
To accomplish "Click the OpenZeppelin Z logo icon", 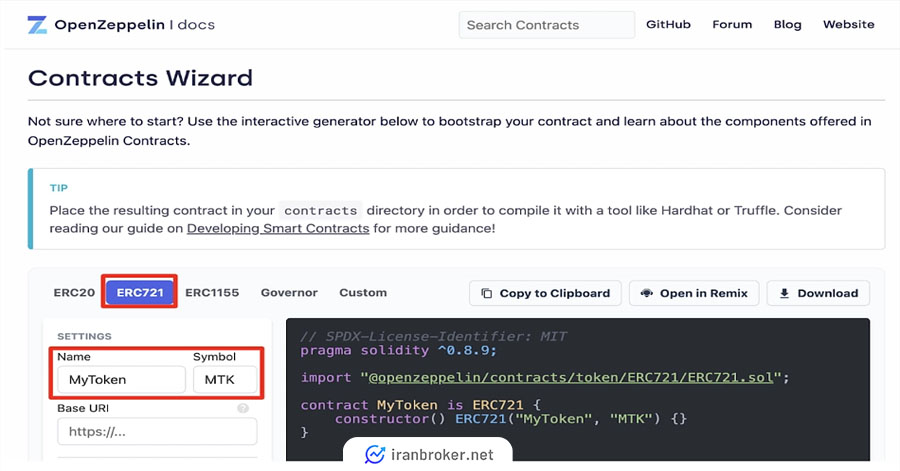I will click(37, 25).
